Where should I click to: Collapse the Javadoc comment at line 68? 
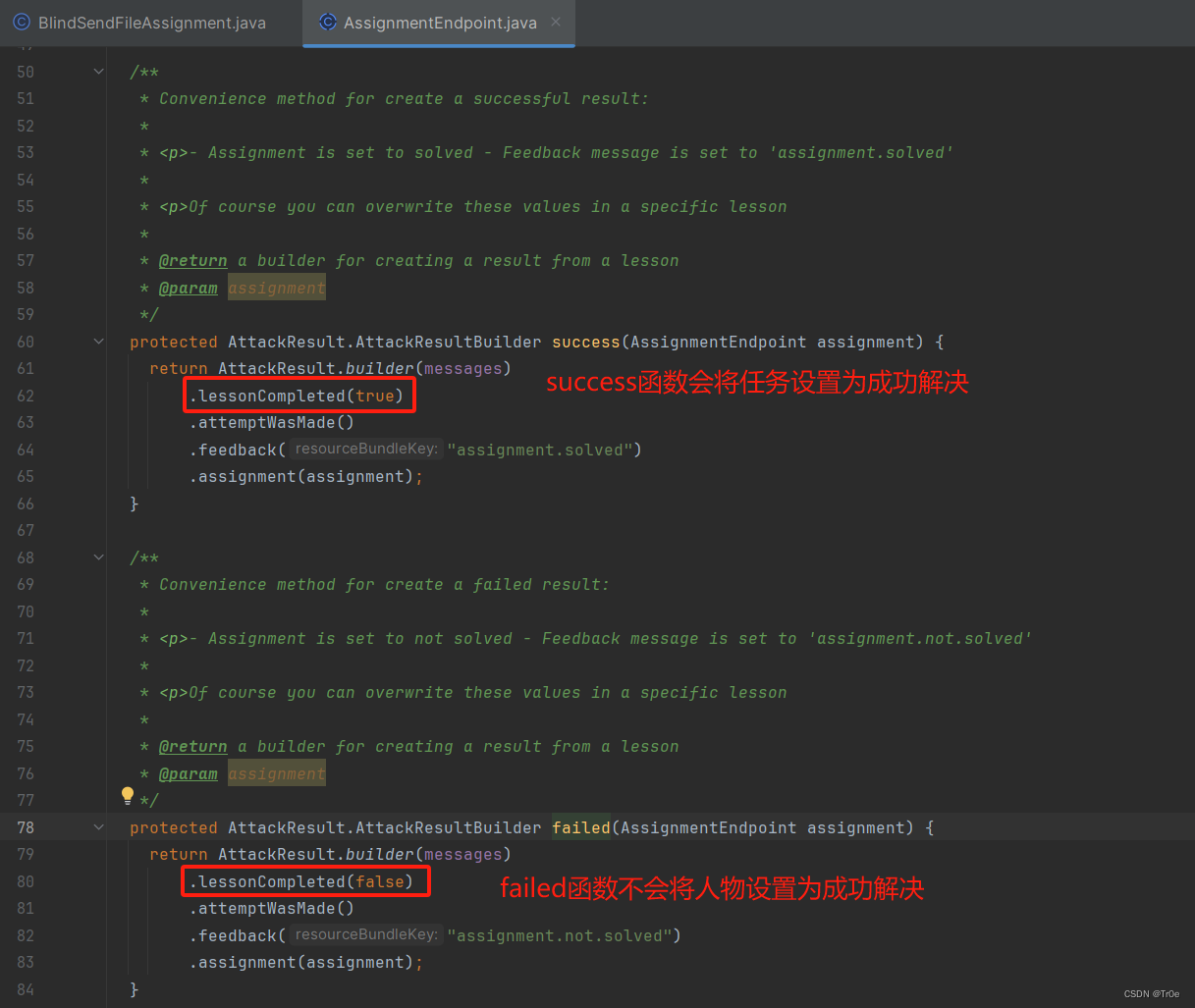pos(98,557)
